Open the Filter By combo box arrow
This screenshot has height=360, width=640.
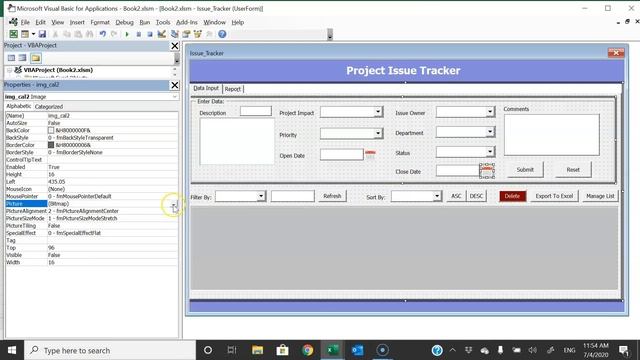point(261,196)
